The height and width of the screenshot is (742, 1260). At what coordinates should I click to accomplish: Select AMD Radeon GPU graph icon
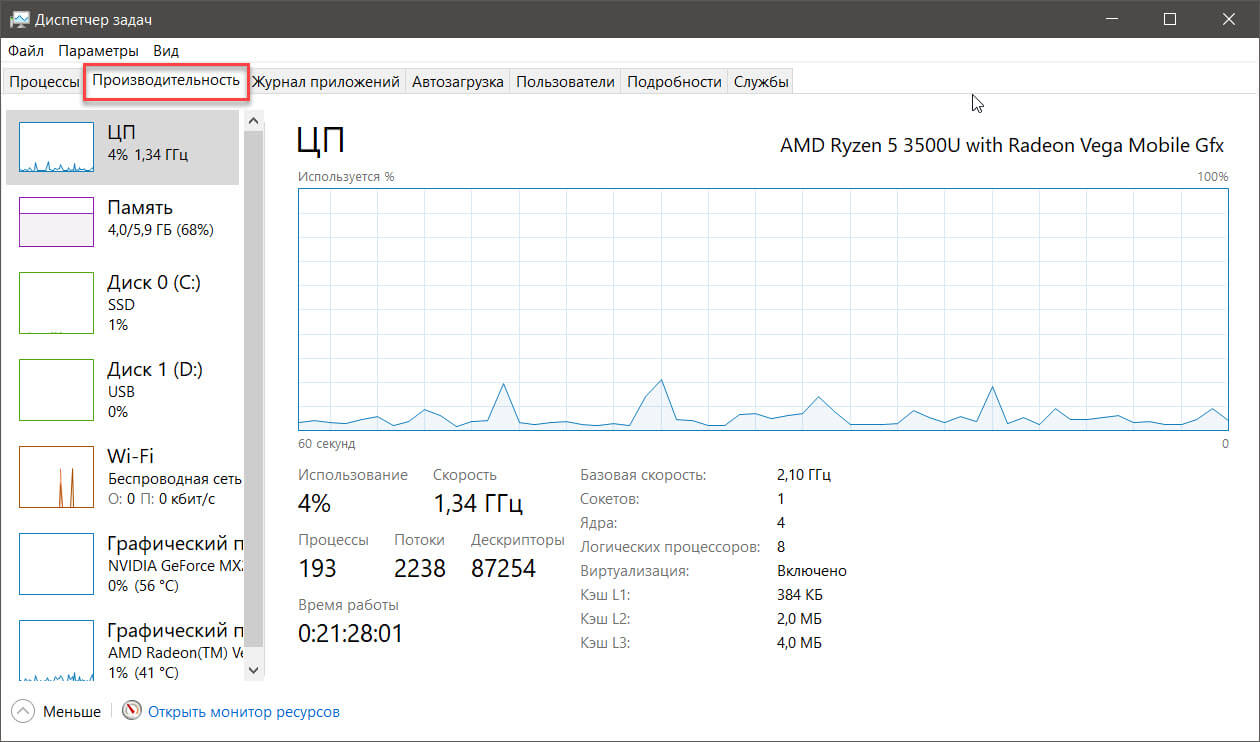click(56, 650)
